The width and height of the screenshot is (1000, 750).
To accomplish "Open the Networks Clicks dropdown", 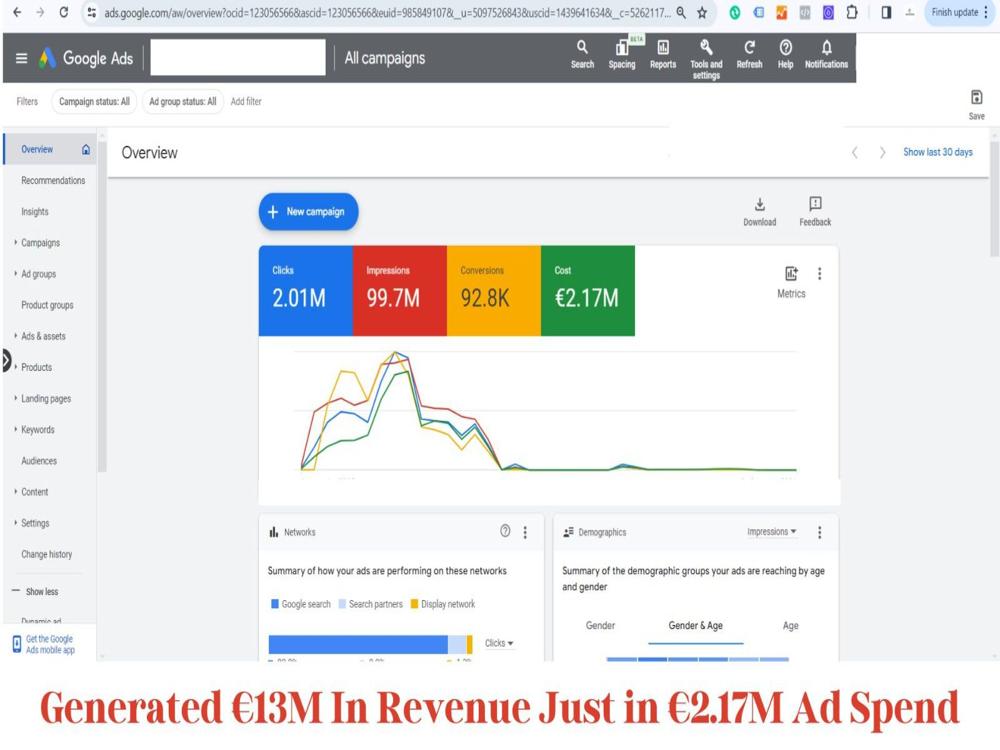I will tap(499, 643).
